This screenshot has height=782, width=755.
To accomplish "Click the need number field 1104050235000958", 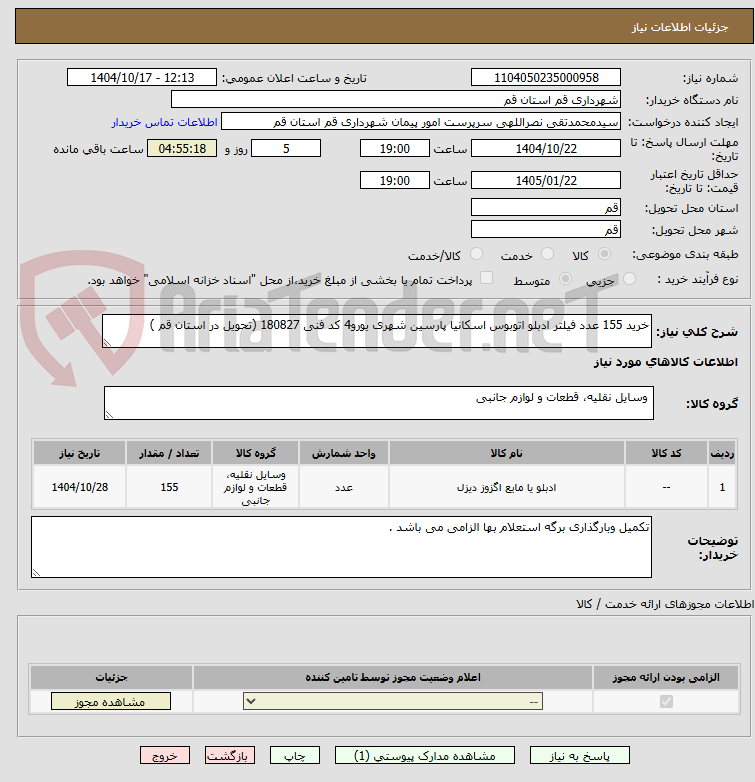I will pyautogui.click(x=546, y=78).
